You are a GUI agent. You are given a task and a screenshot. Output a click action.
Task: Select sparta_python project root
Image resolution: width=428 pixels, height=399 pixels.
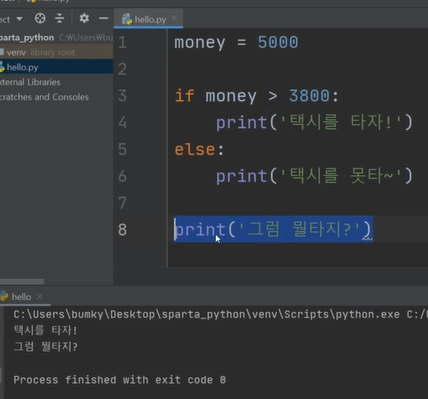coord(27,38)
